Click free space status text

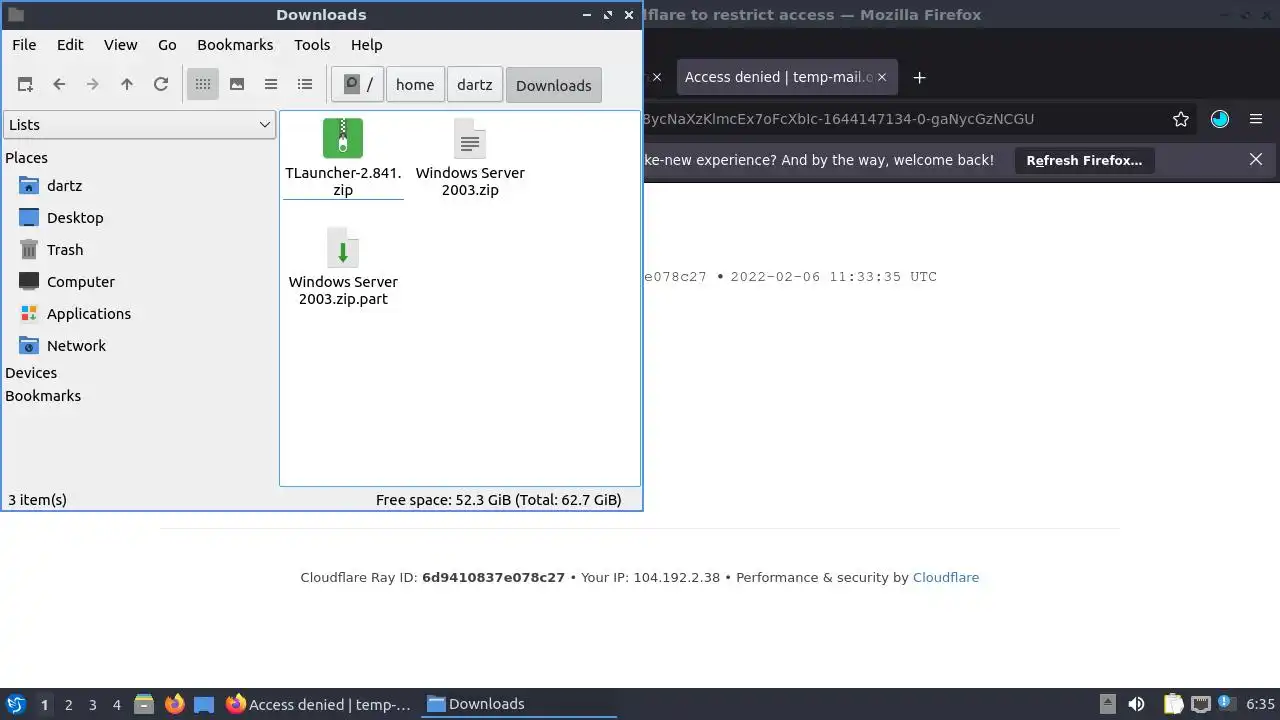498,500
